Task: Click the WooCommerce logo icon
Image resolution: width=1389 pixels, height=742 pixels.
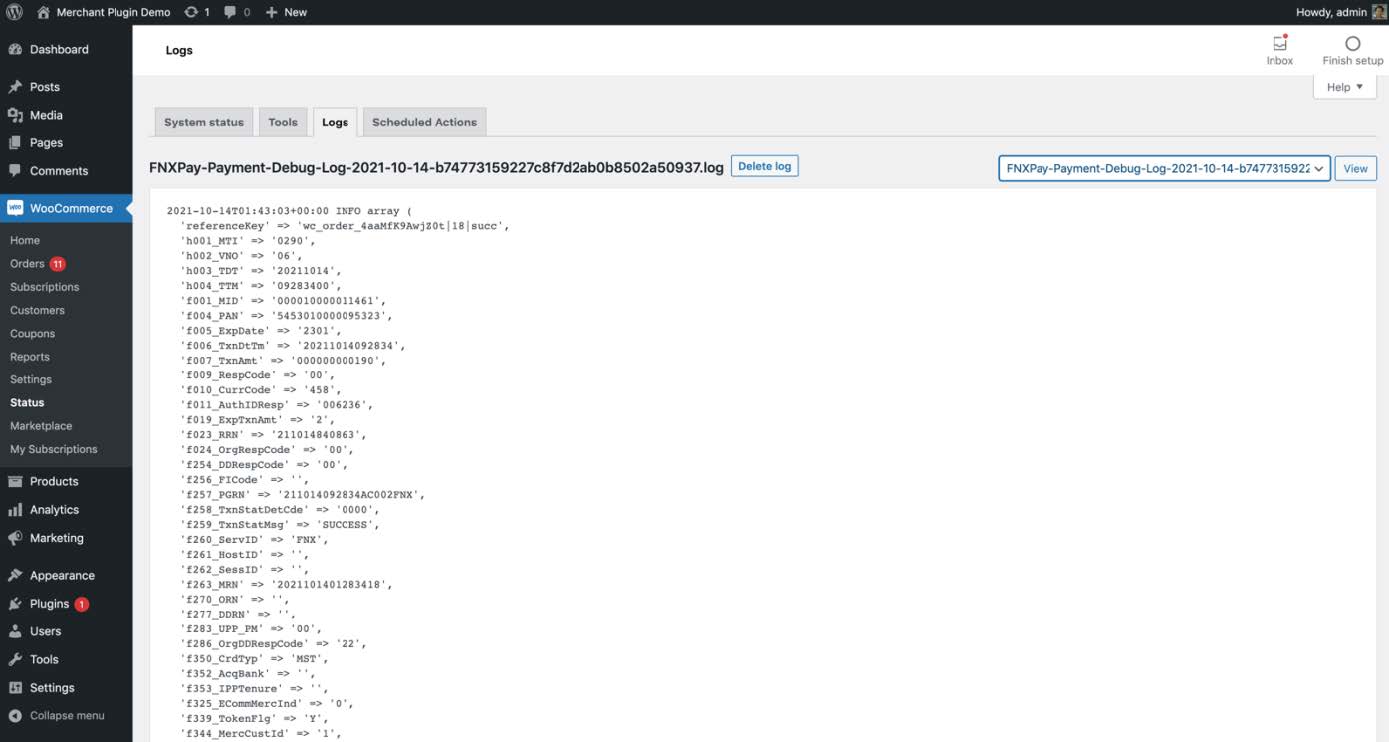Action: [15, 208]
